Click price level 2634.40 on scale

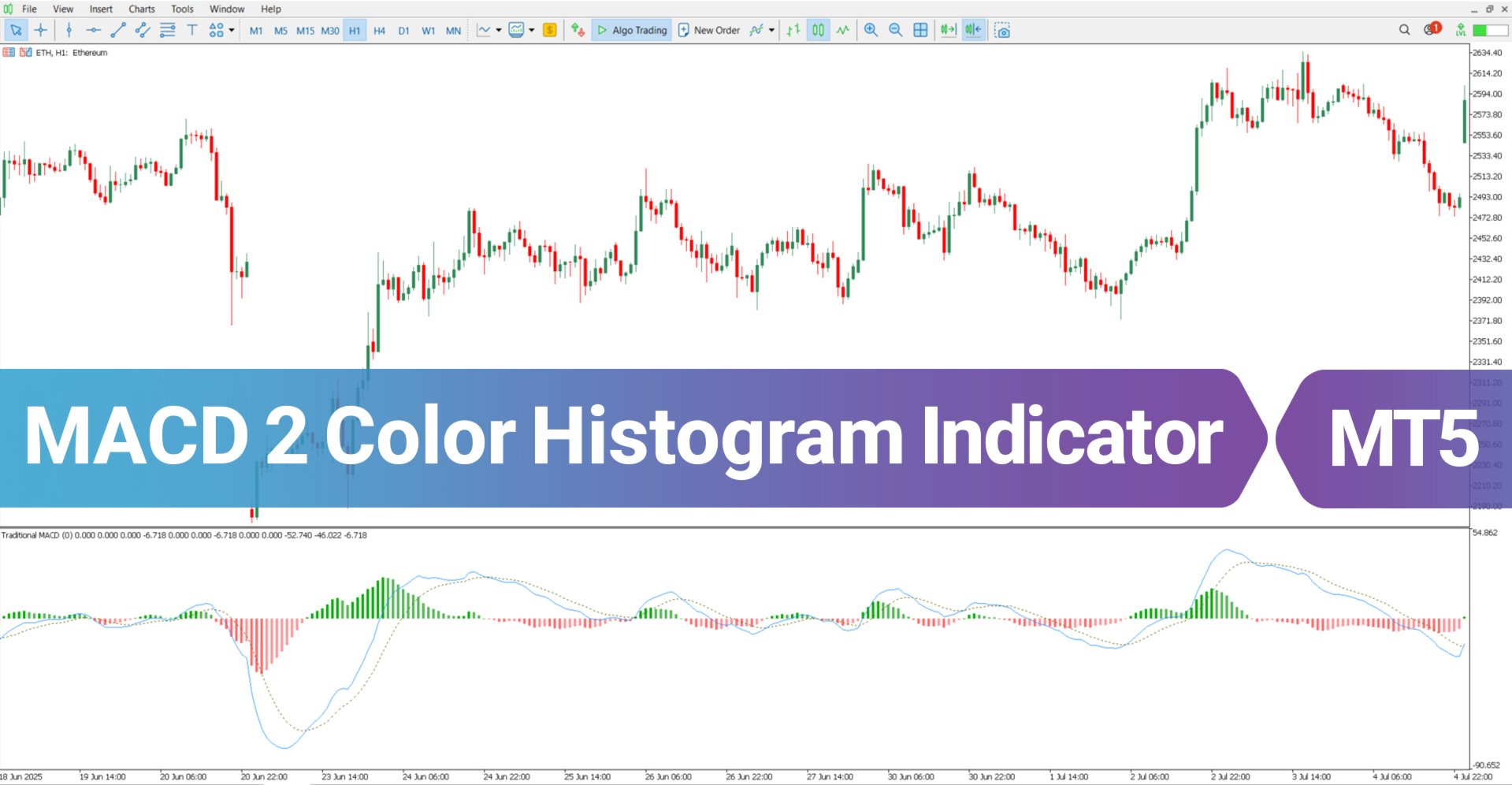[1487, 53]
